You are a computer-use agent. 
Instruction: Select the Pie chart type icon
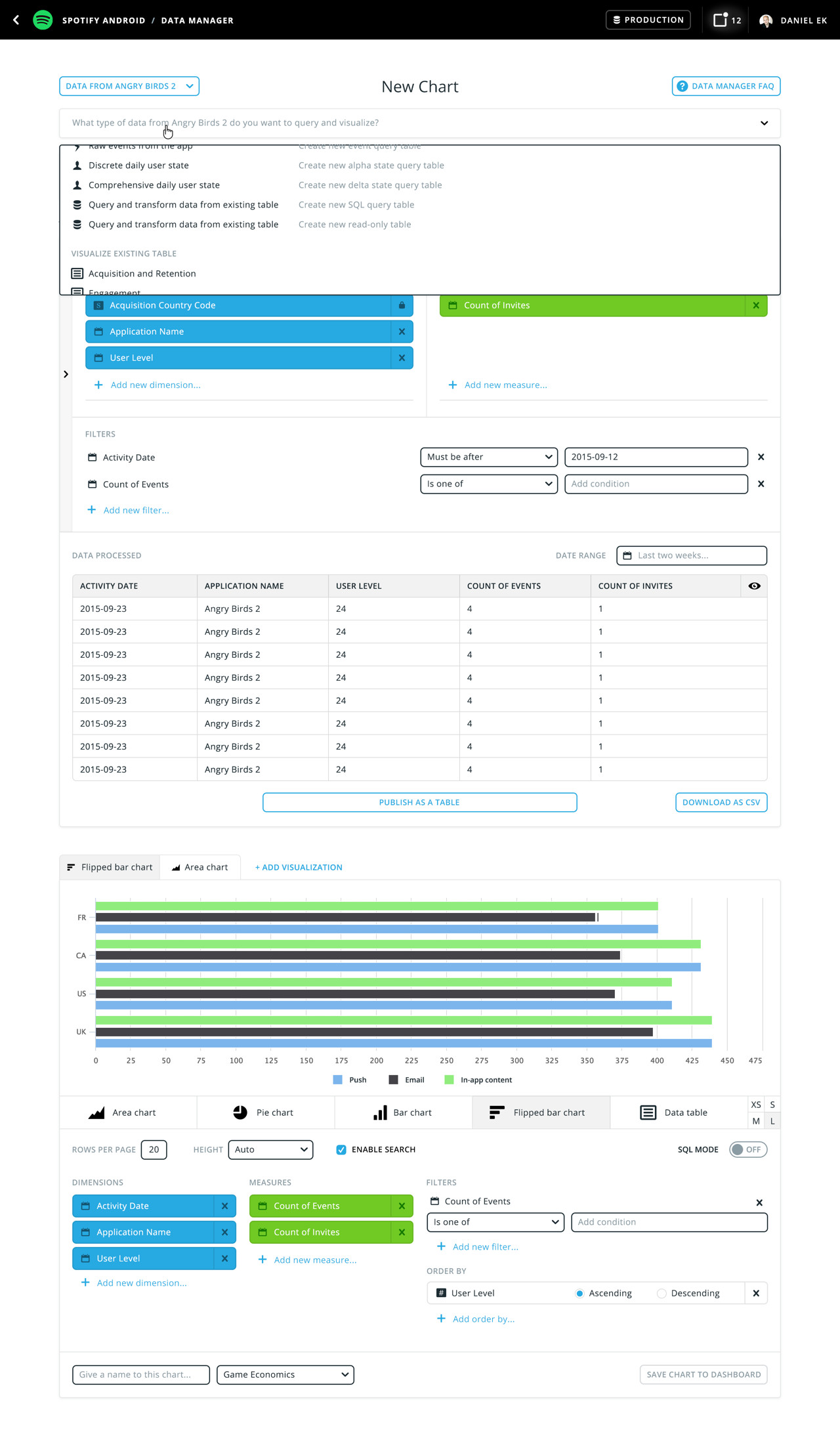[240, 1113]
